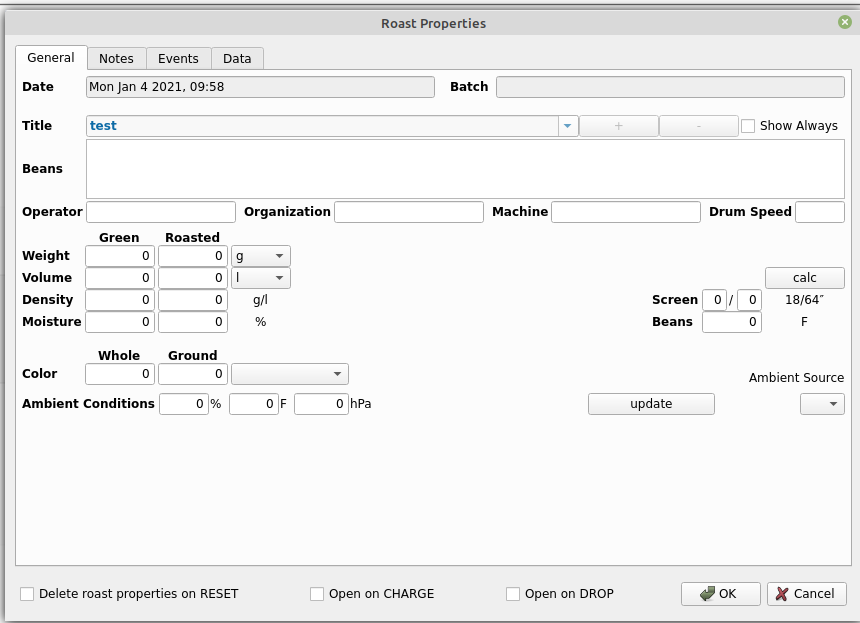The image size is (860, 623).
Task: Enable Open on CHARGE
Action: 316,593
